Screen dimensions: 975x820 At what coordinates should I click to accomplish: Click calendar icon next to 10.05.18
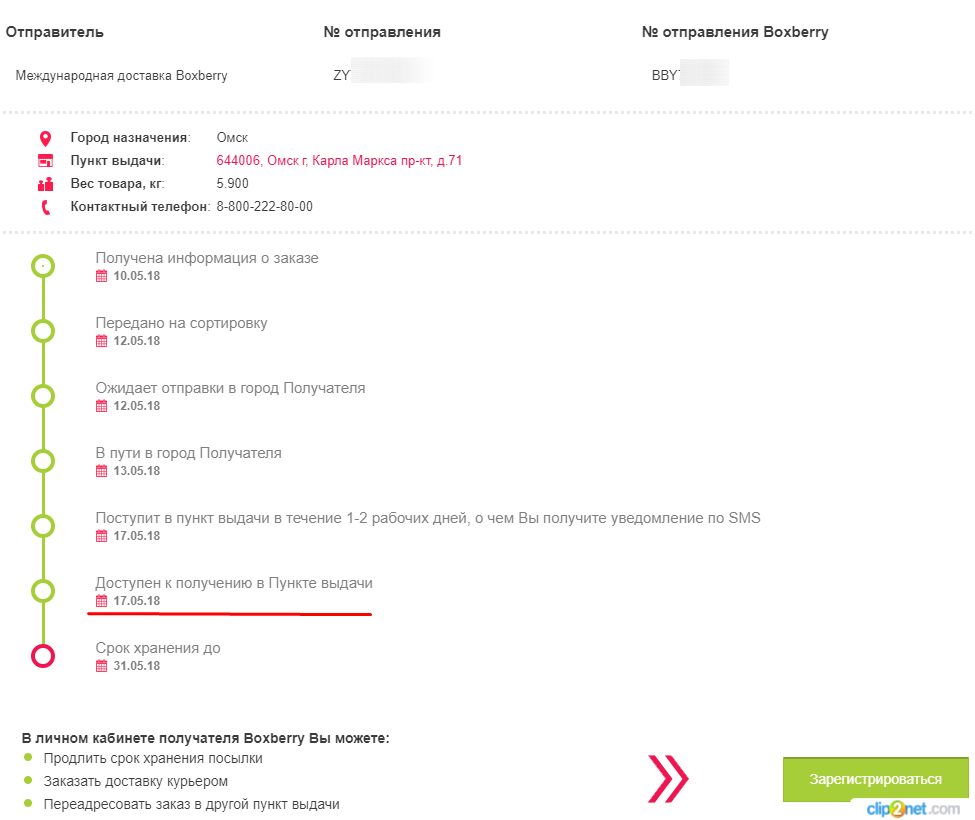[x=101, y=276]
